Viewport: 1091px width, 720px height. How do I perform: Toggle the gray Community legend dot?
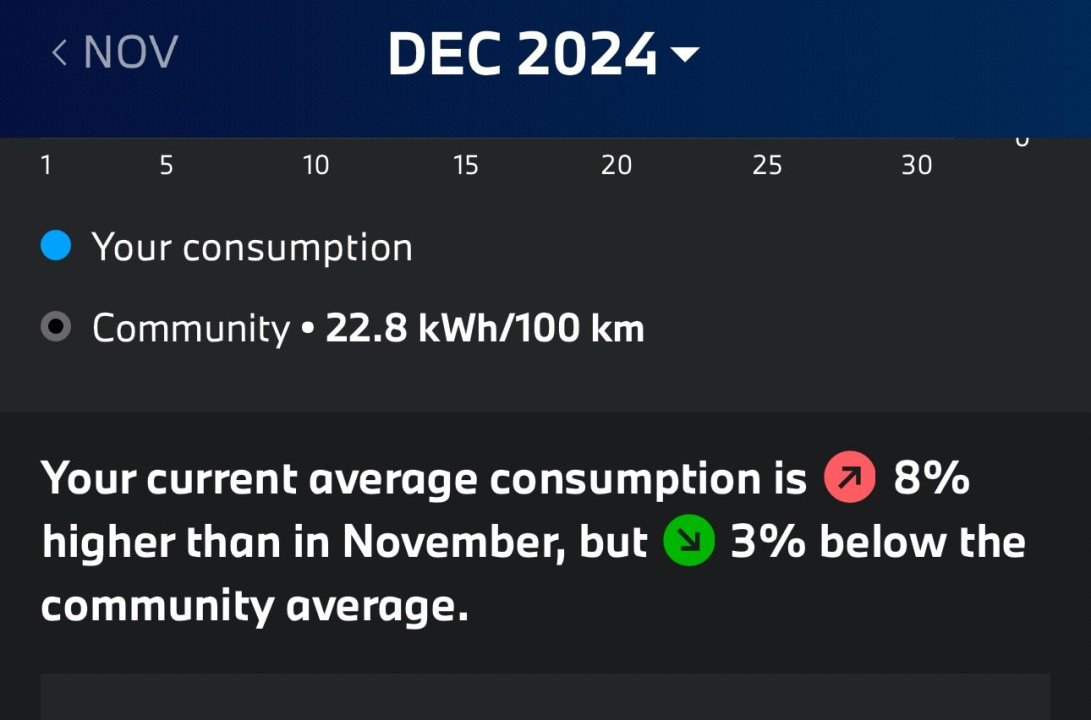point(56,327)
